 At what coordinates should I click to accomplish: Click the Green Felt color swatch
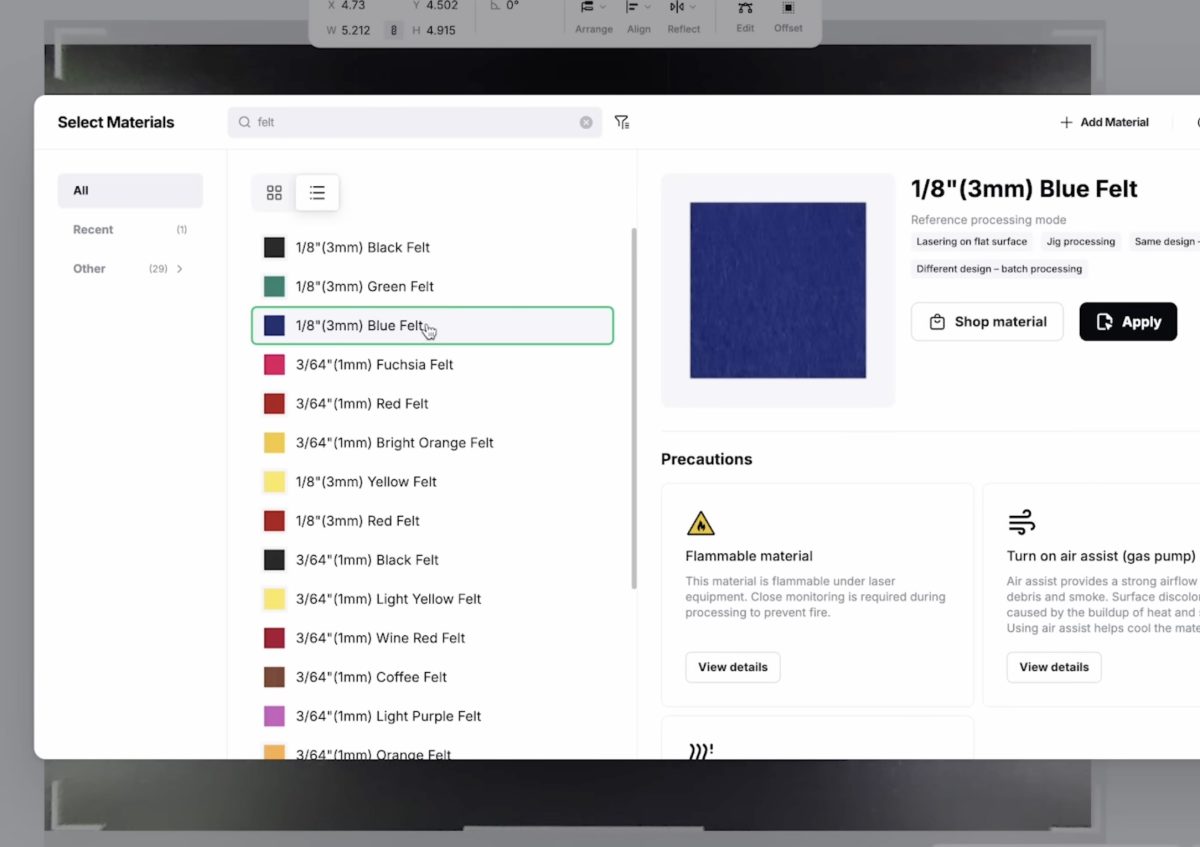(274, 286)
